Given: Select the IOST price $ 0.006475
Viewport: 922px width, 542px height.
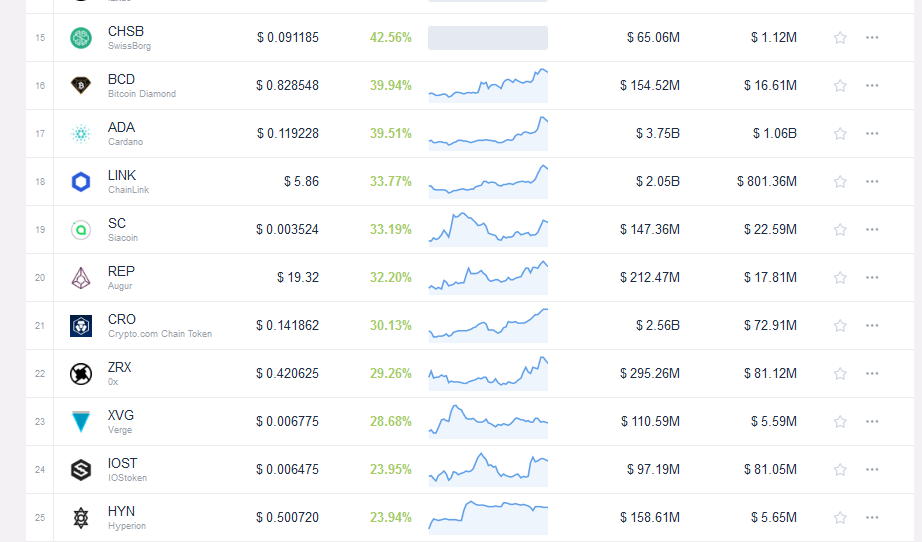Looking at the screenshot, I should (x=287, y=470).
